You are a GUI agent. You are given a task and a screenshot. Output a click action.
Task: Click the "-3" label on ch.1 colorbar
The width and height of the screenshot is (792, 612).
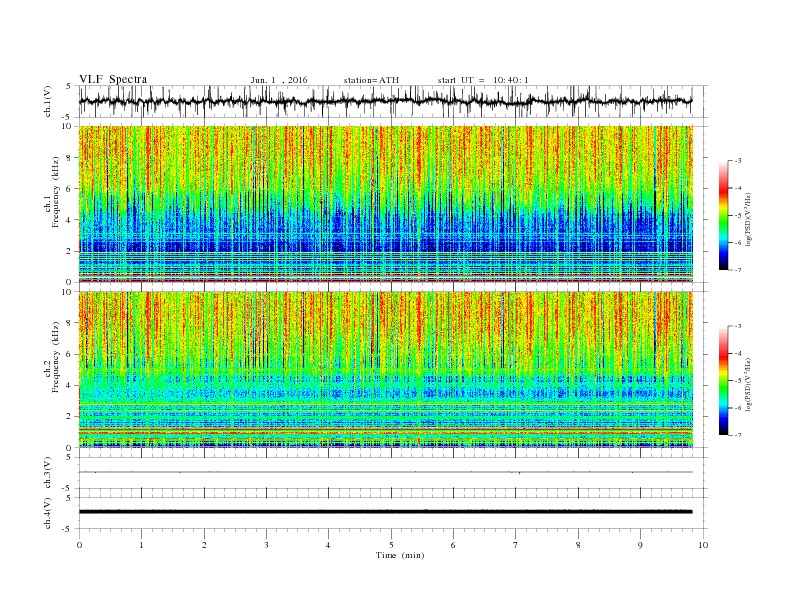(x=738, y=161)
